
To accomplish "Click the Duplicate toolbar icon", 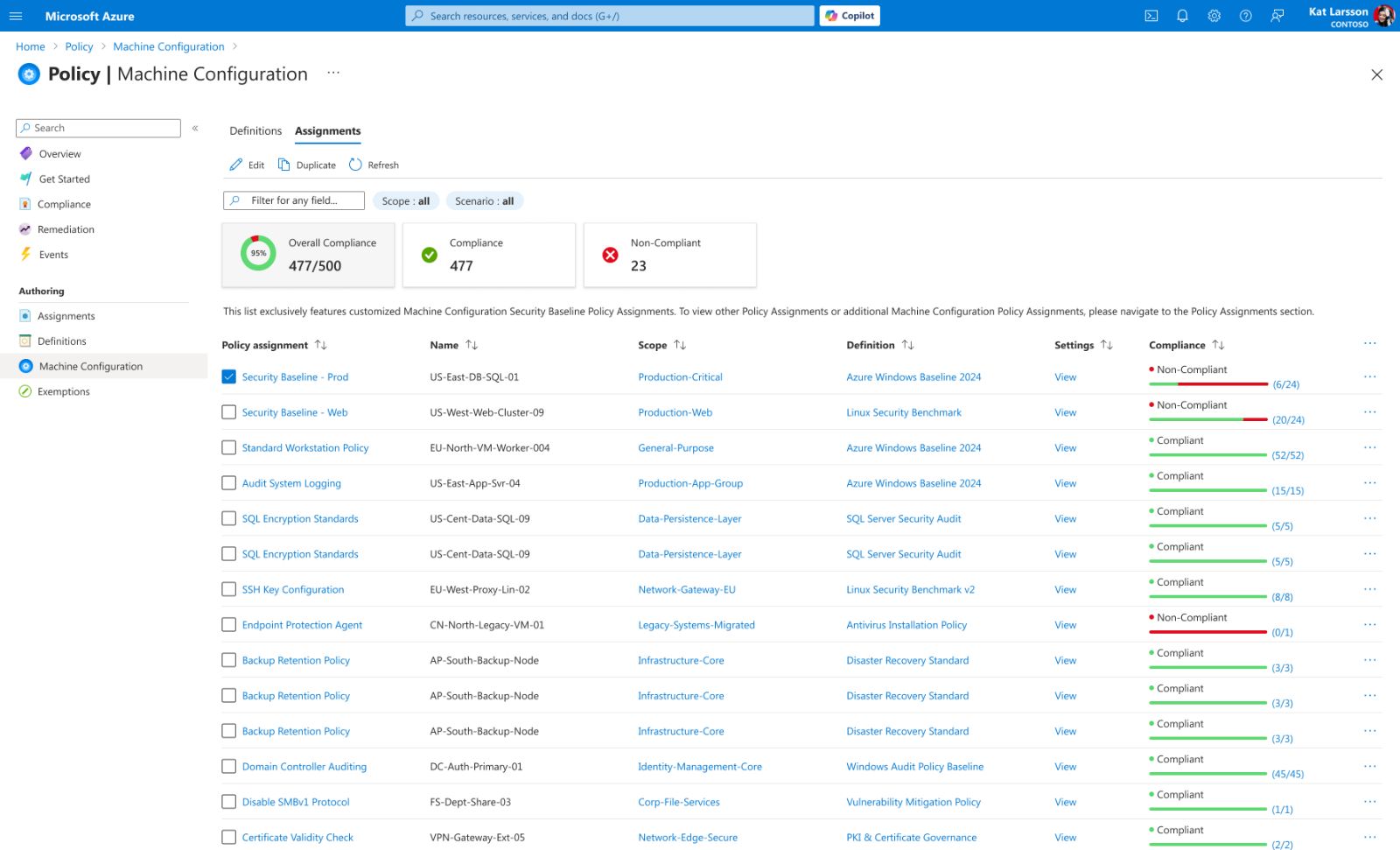I will [x=284, y=165].
